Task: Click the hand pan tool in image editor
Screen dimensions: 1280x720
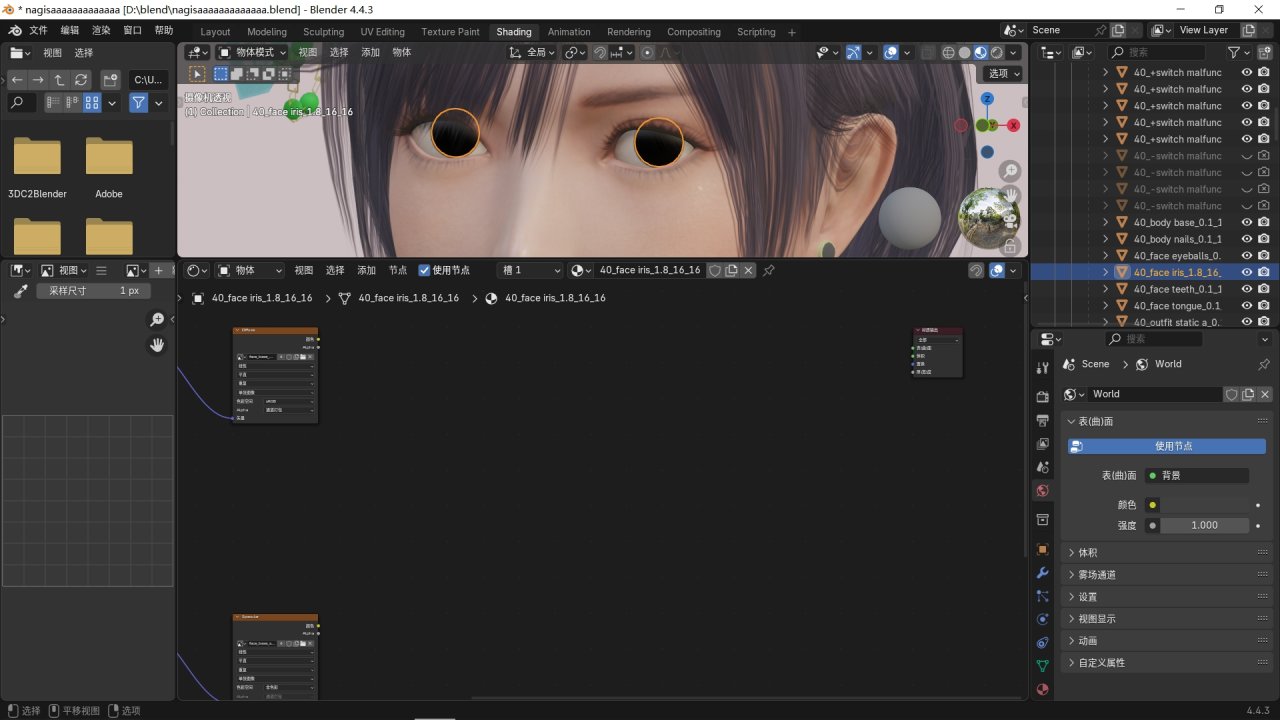Action: 157,345
